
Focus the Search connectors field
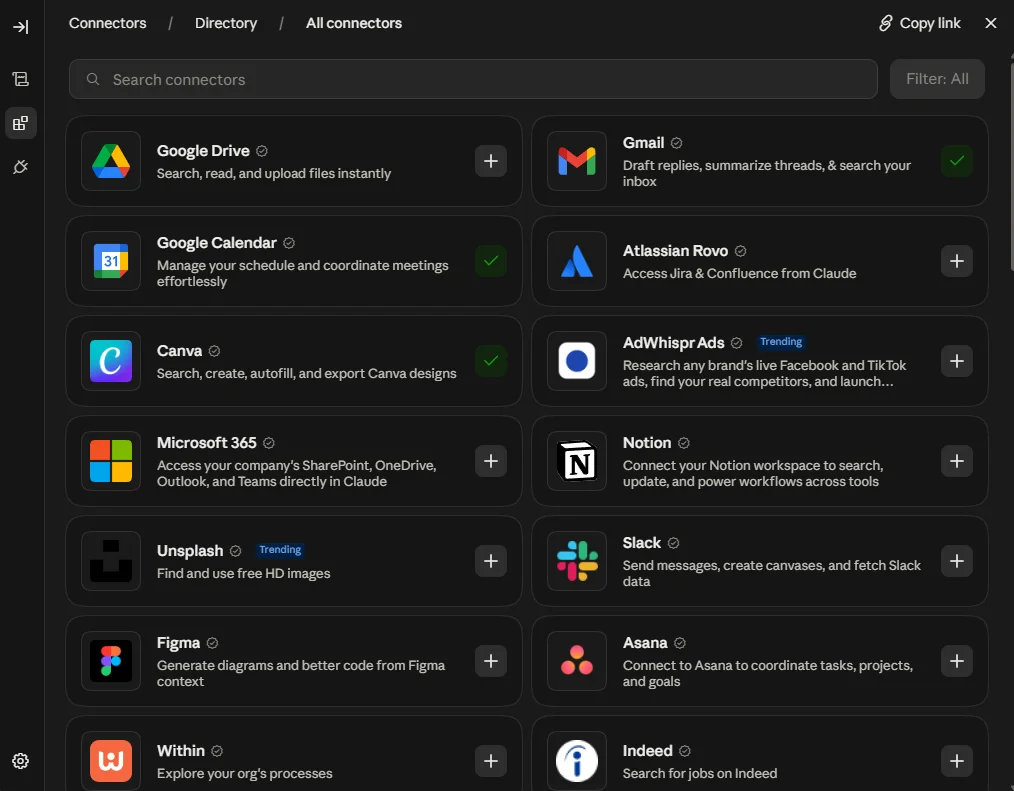pos(473,79)
